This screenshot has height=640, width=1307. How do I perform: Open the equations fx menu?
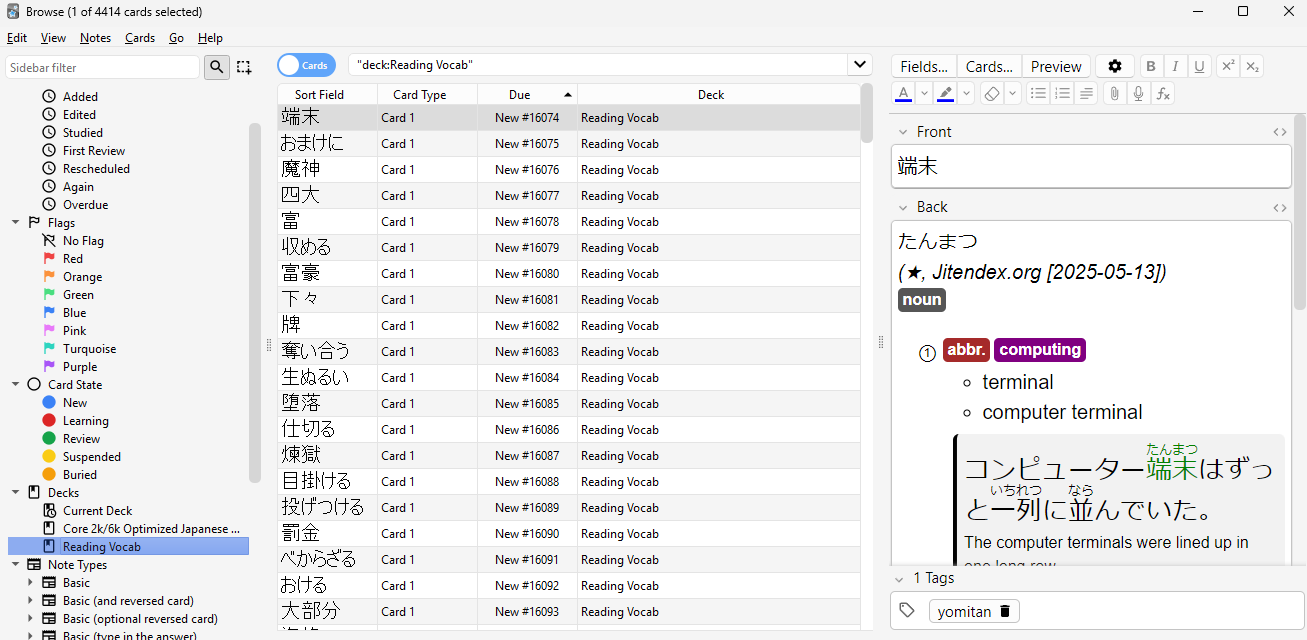click(1163, 93)
